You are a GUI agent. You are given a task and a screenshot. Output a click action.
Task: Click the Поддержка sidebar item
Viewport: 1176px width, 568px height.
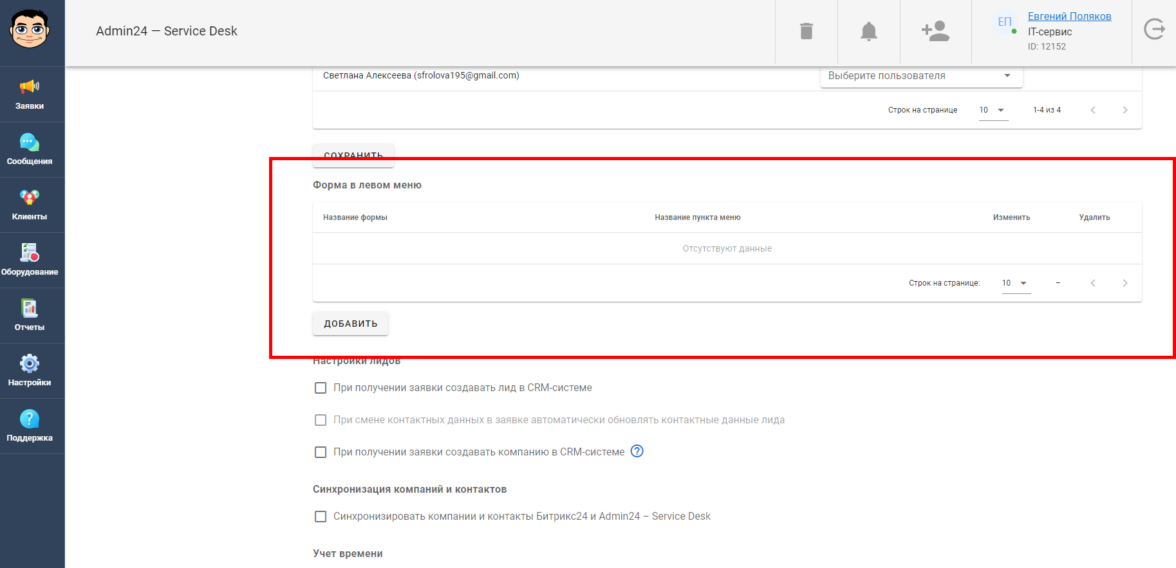click(30, 426)
